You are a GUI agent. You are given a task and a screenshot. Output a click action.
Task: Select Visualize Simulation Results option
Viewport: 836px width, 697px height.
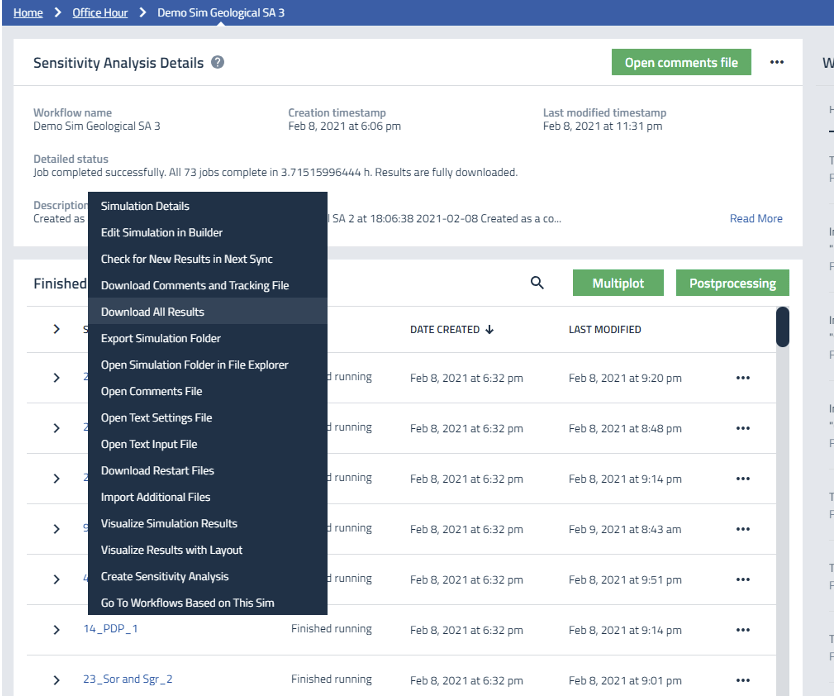(169, 523)
